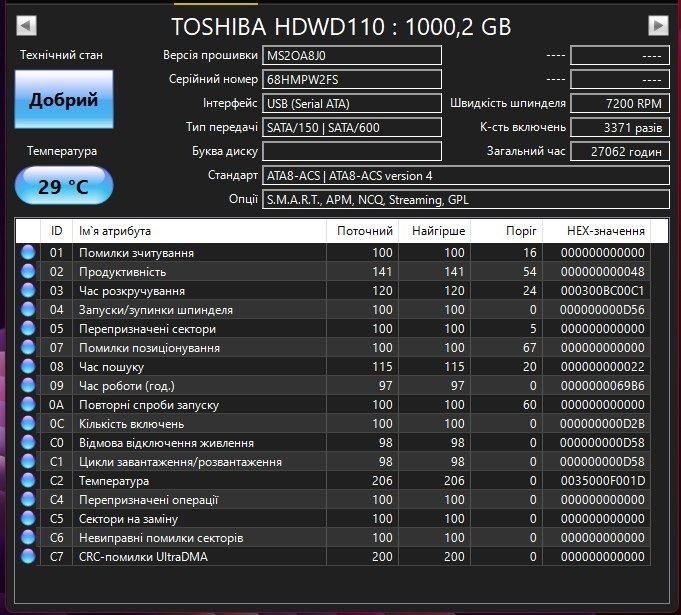Click status icon for Температура attribute row

[x=28, y=480]
